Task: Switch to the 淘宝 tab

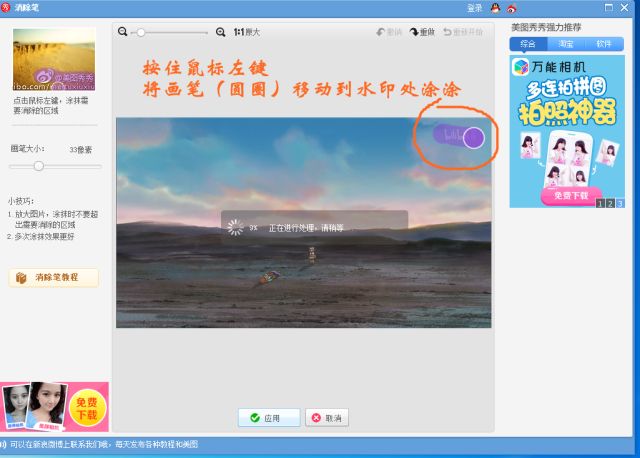Action: pyautogui.click(x=566, y=44)
